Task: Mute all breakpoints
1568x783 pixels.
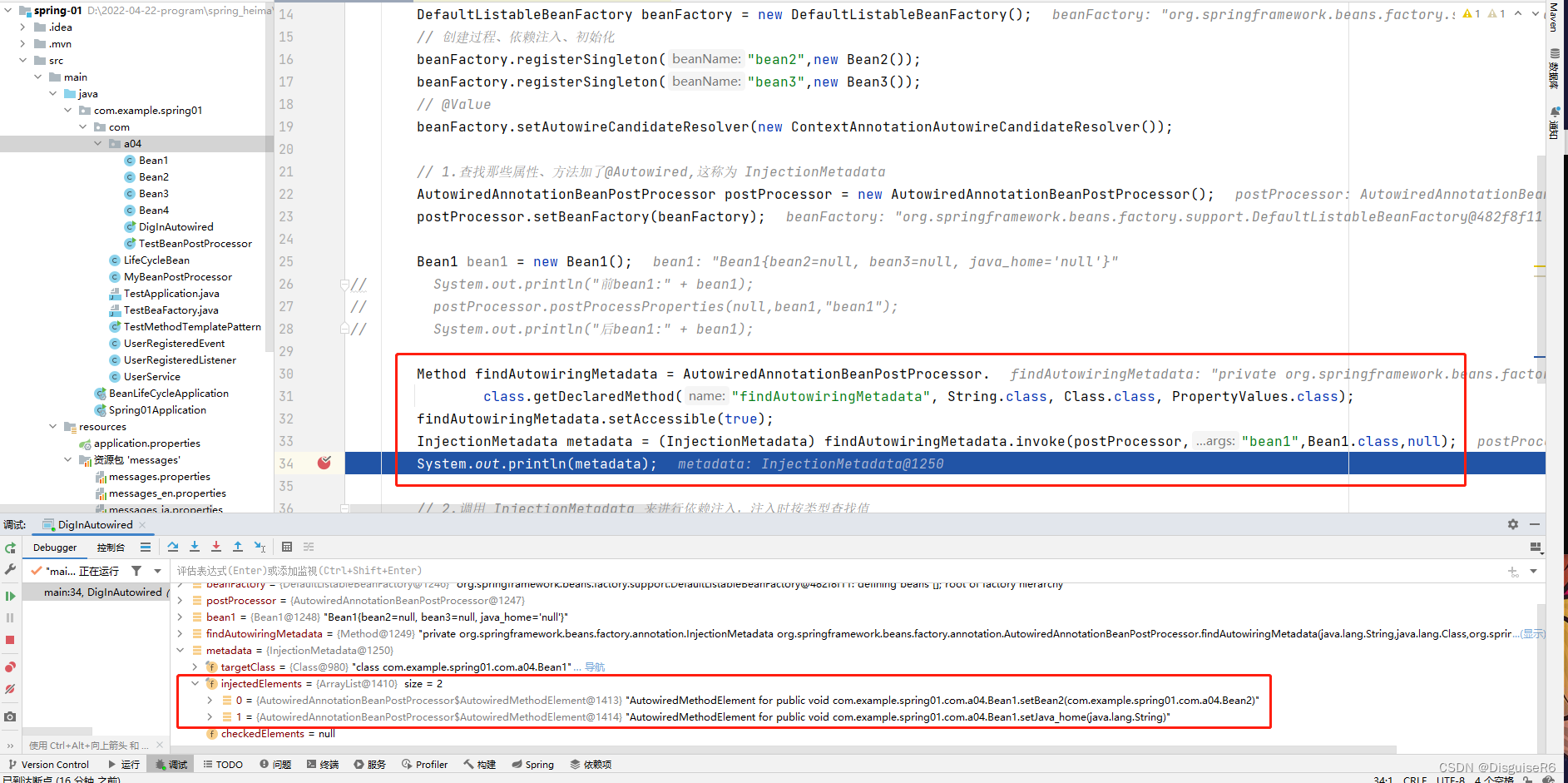Action: 10,689
